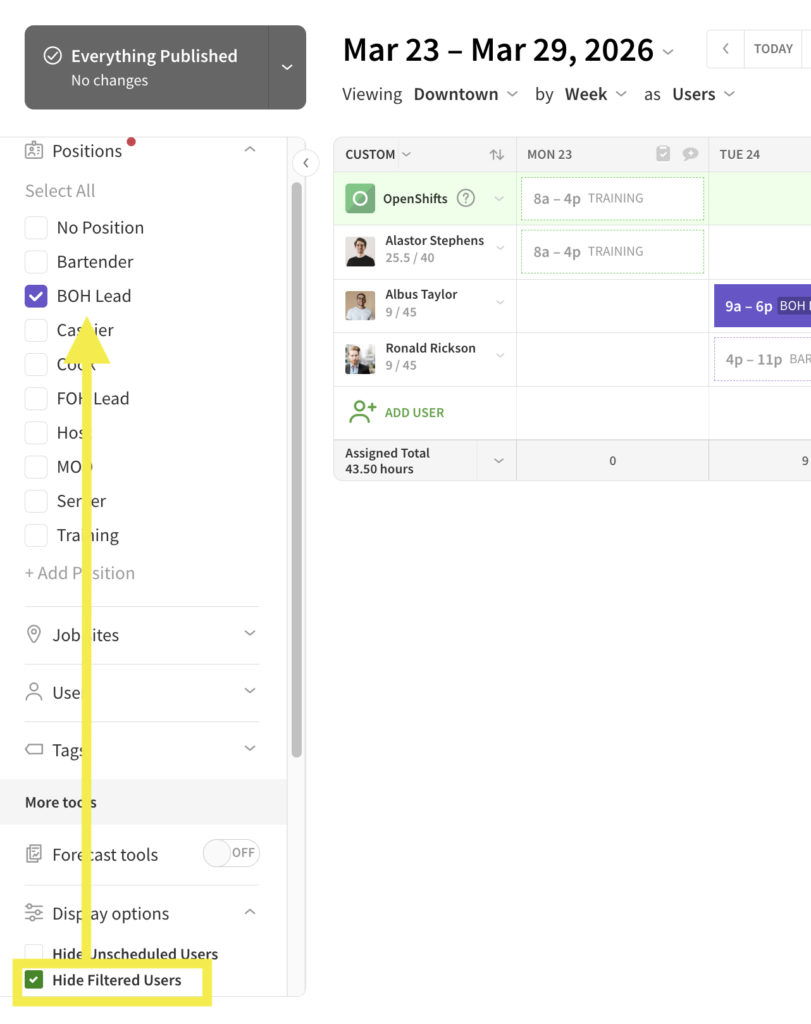The image size is (811, 1024).
Task: Click the OpenShifts help question mark icon
Action: [466, 198]
